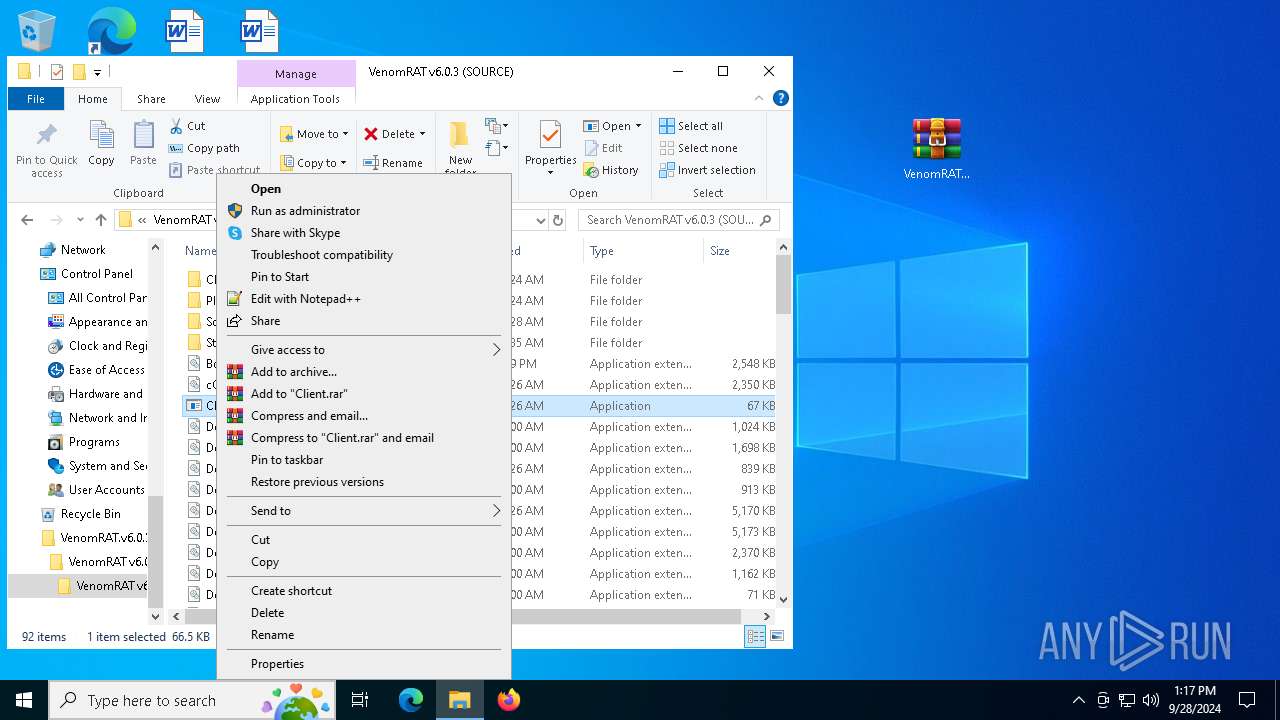
Task: Select User Accounts in navigation pane
Action: [x=106, y=490]
